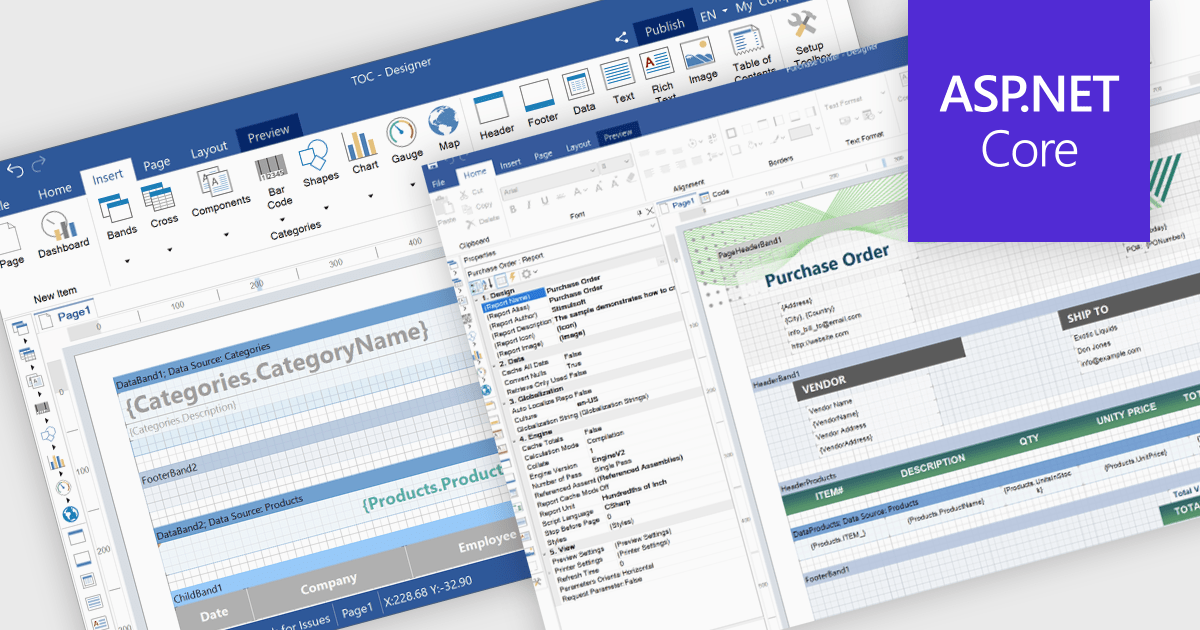
Task: Select Home tab in Purchase Order Designer
Action: click(474, 173)
